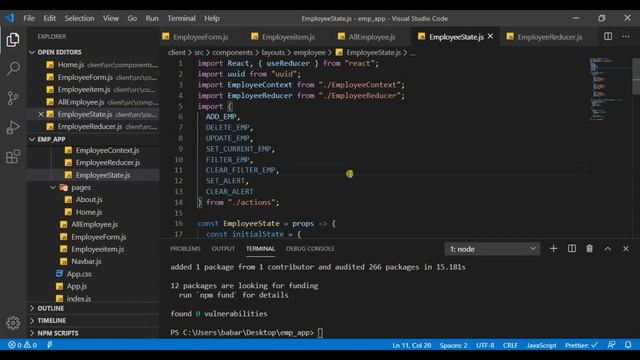The height and width of the screenshot is (360, 640).
Task: Click the errors and warnings status indicator
Action: click(22, 345)
